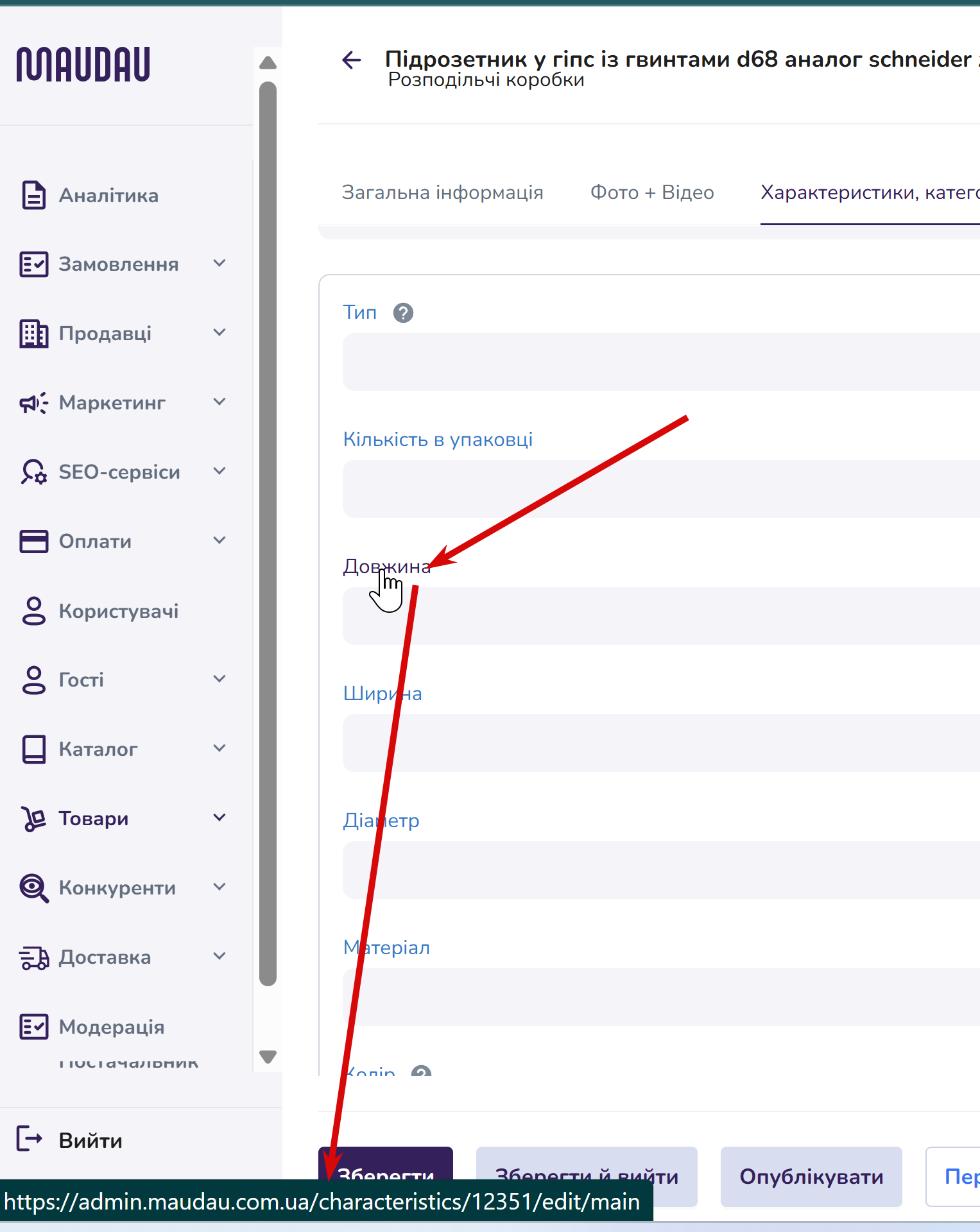
Task: Click the sidebar vertical scrollbar thumb
Action: tap(268, 534)
